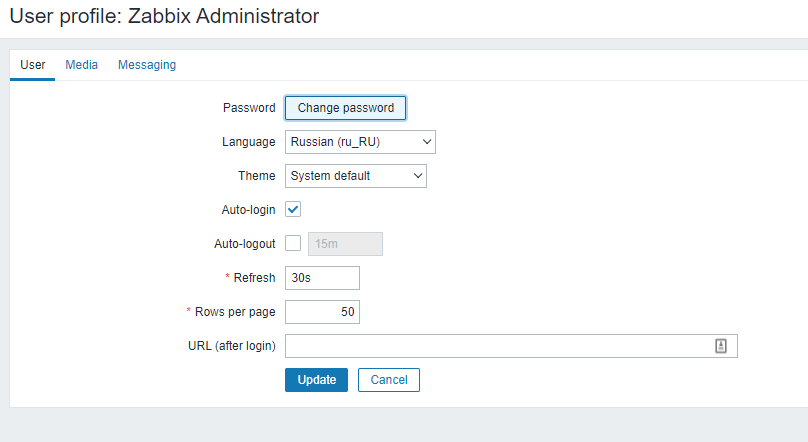Open the Media tab
This screenshot has width=808, height=442.
pos(82,65)
